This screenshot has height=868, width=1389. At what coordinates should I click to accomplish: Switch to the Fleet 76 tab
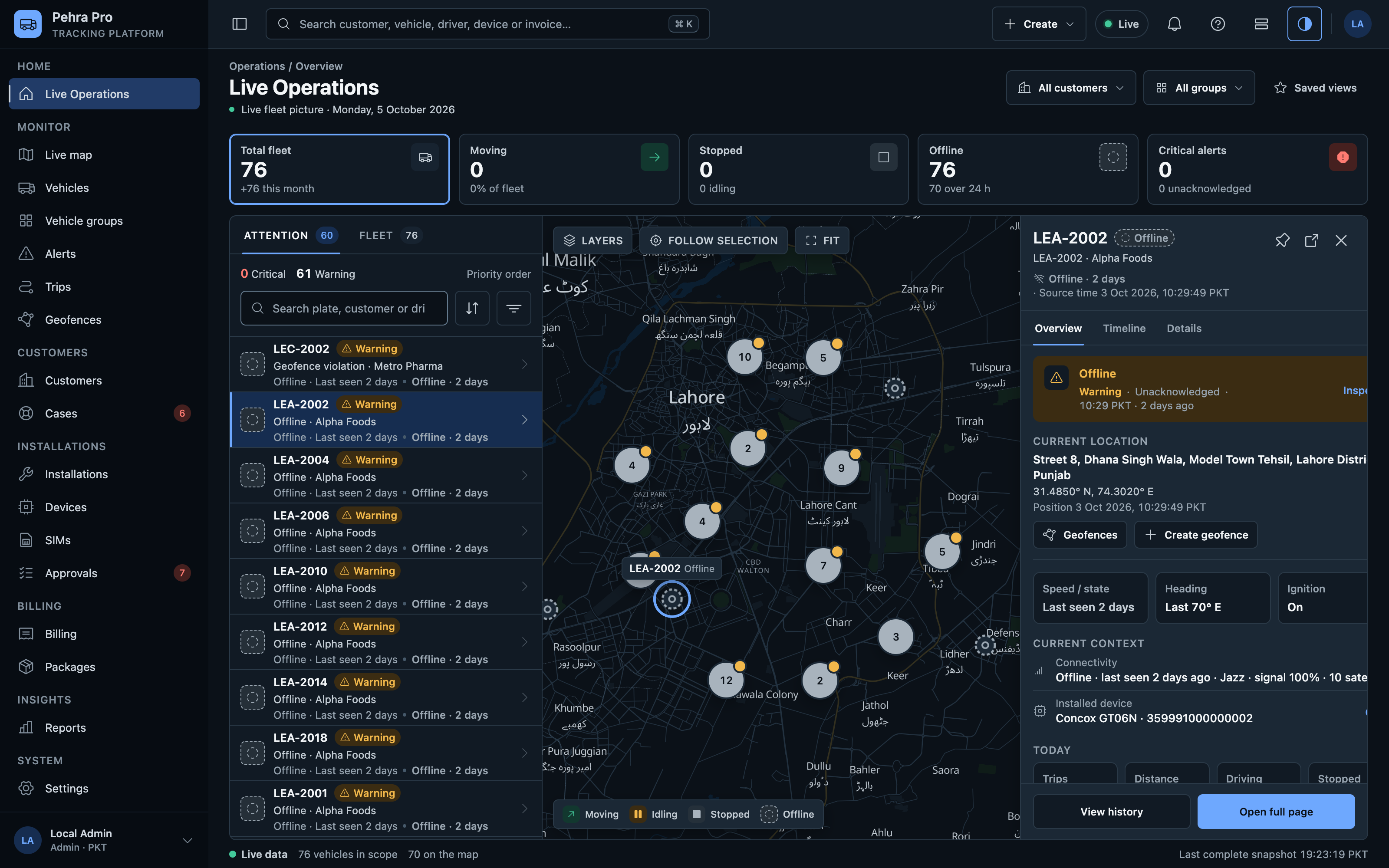[390, 235]
